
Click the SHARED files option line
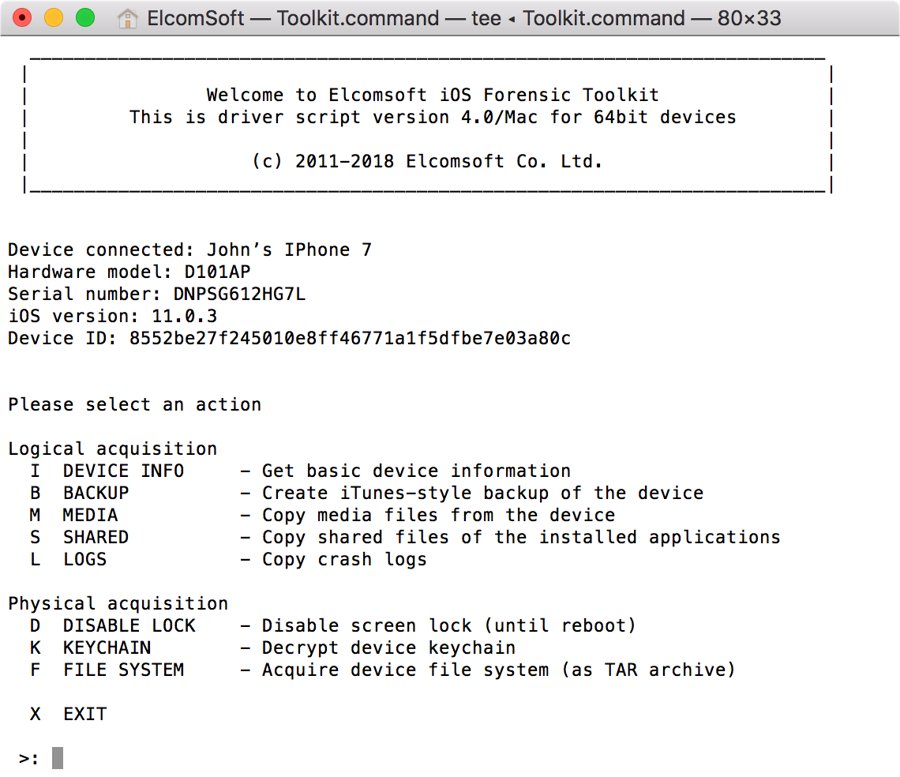coord(96,537)
